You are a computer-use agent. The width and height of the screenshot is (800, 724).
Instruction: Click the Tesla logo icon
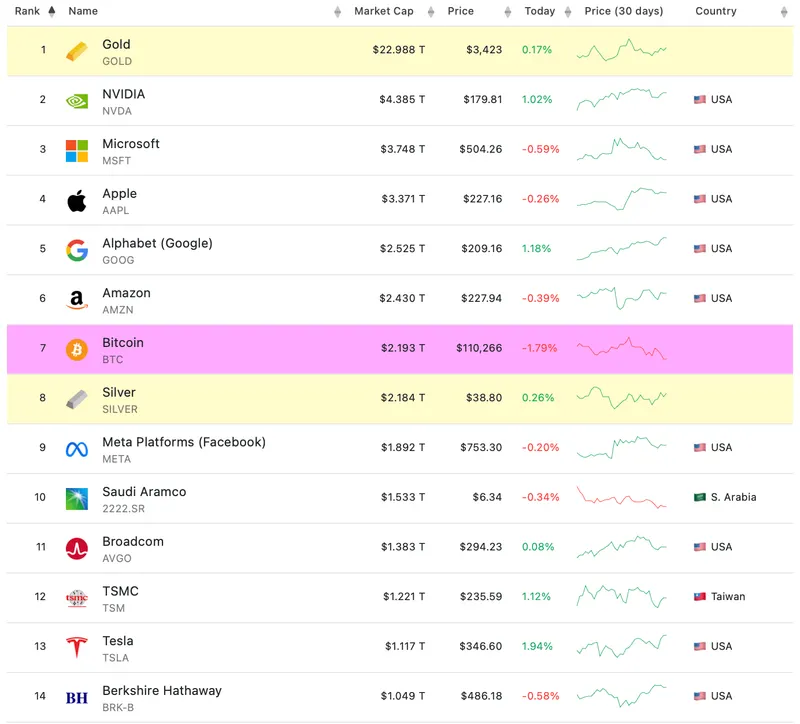click(x=77, y=648)
